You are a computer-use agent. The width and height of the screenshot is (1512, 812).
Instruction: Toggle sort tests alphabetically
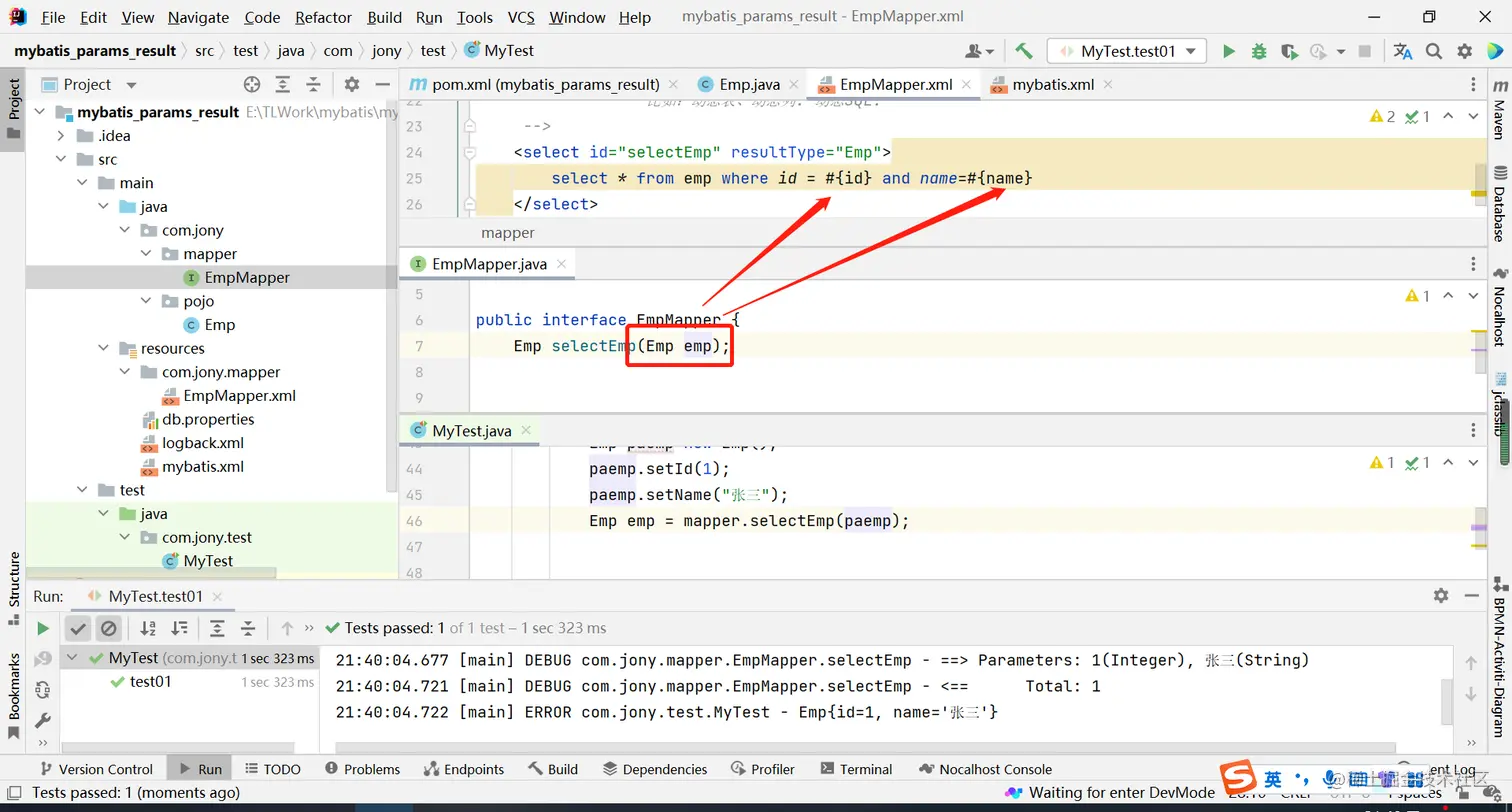[148, 628]
